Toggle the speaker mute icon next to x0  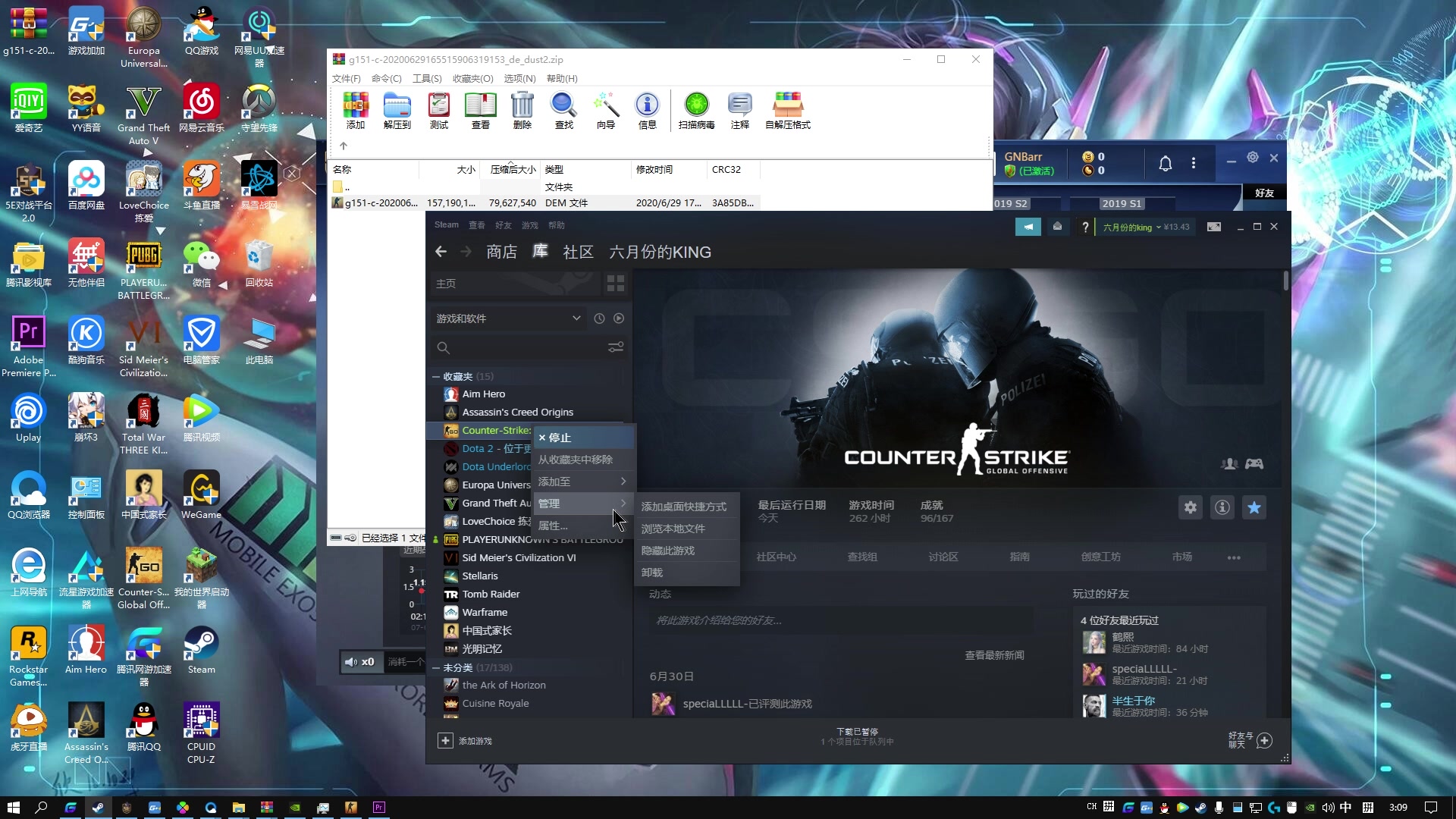350,662
